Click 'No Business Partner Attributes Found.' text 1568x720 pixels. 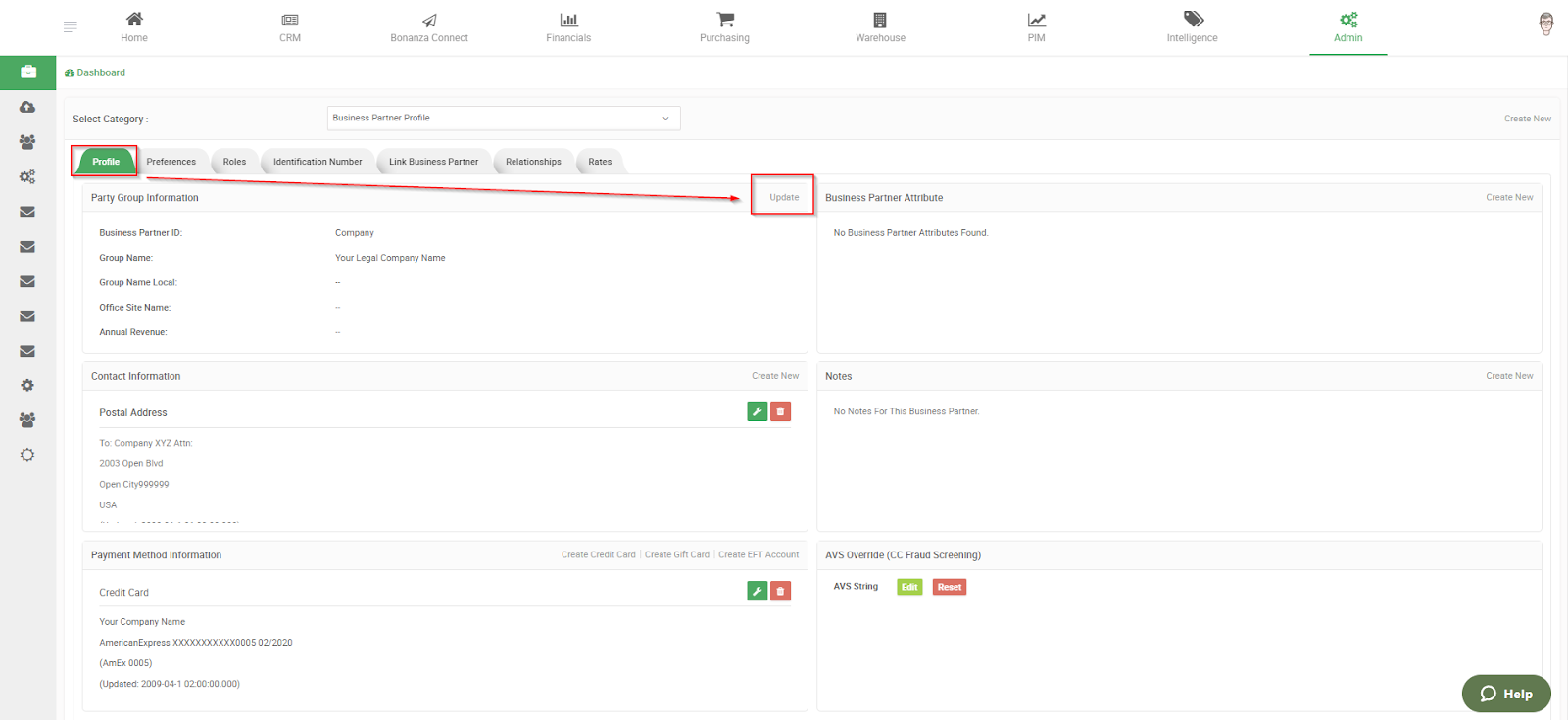click(x=911, y=233)
